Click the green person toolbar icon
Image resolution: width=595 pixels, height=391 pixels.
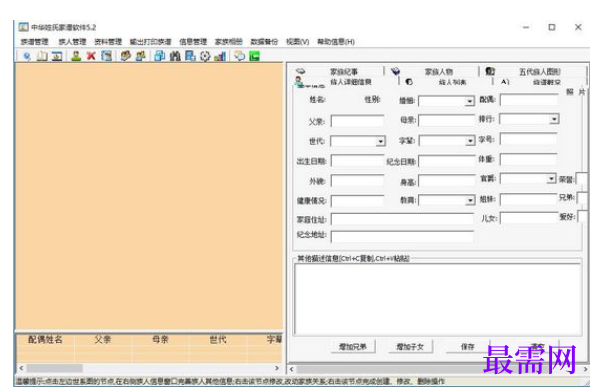(76, 56)
